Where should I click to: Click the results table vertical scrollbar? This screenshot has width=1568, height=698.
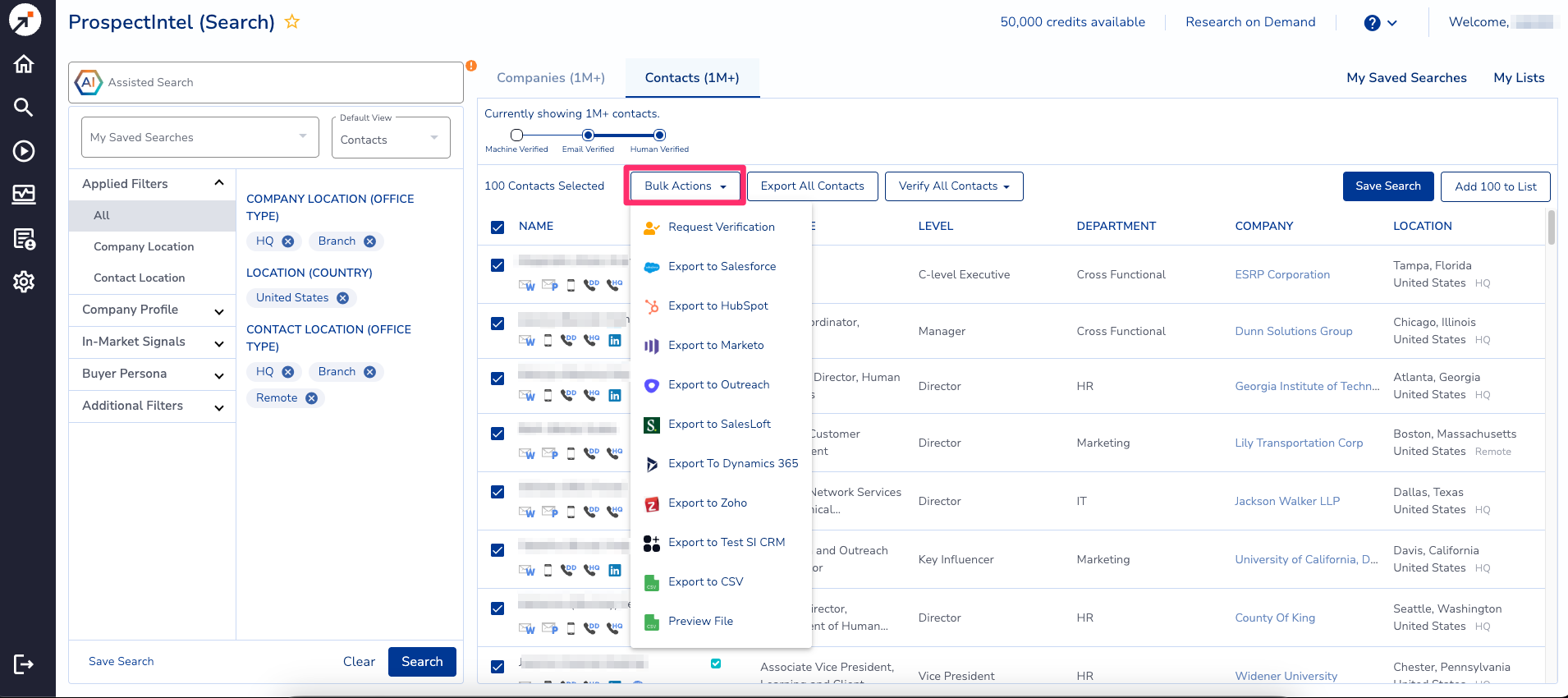point(1551,228)
